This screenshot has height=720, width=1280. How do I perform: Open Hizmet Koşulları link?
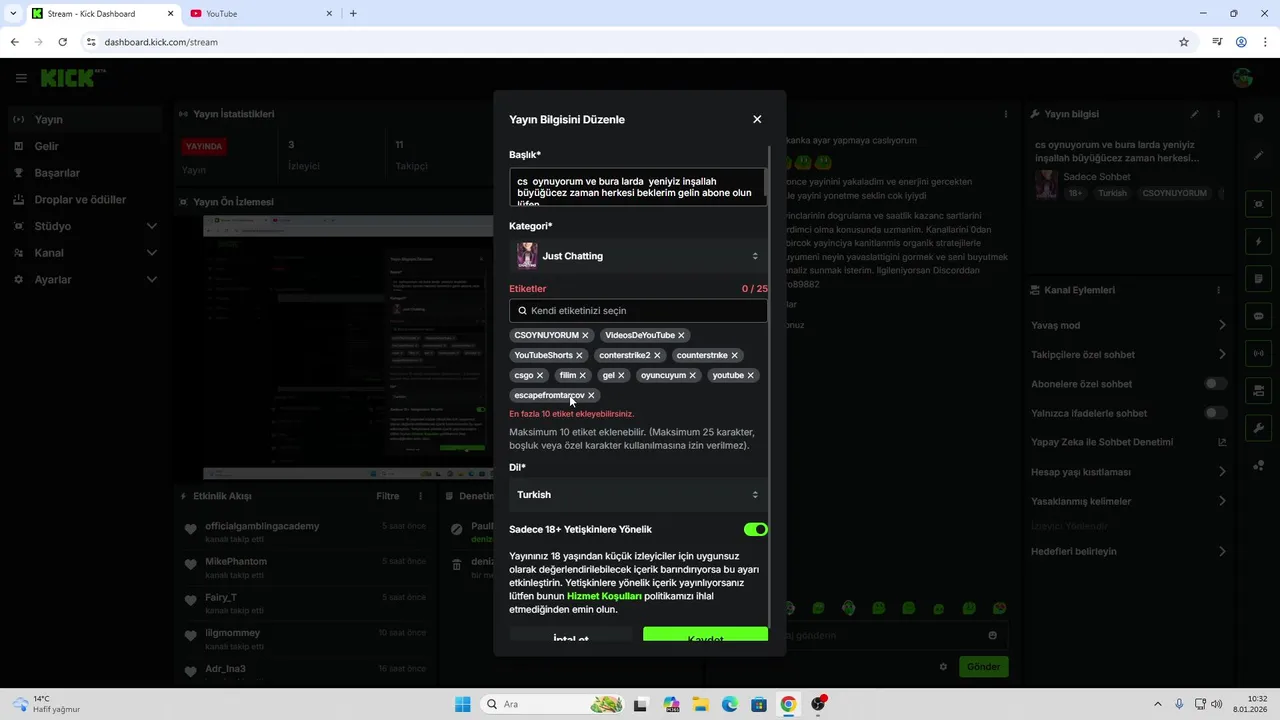pos(604,596)
